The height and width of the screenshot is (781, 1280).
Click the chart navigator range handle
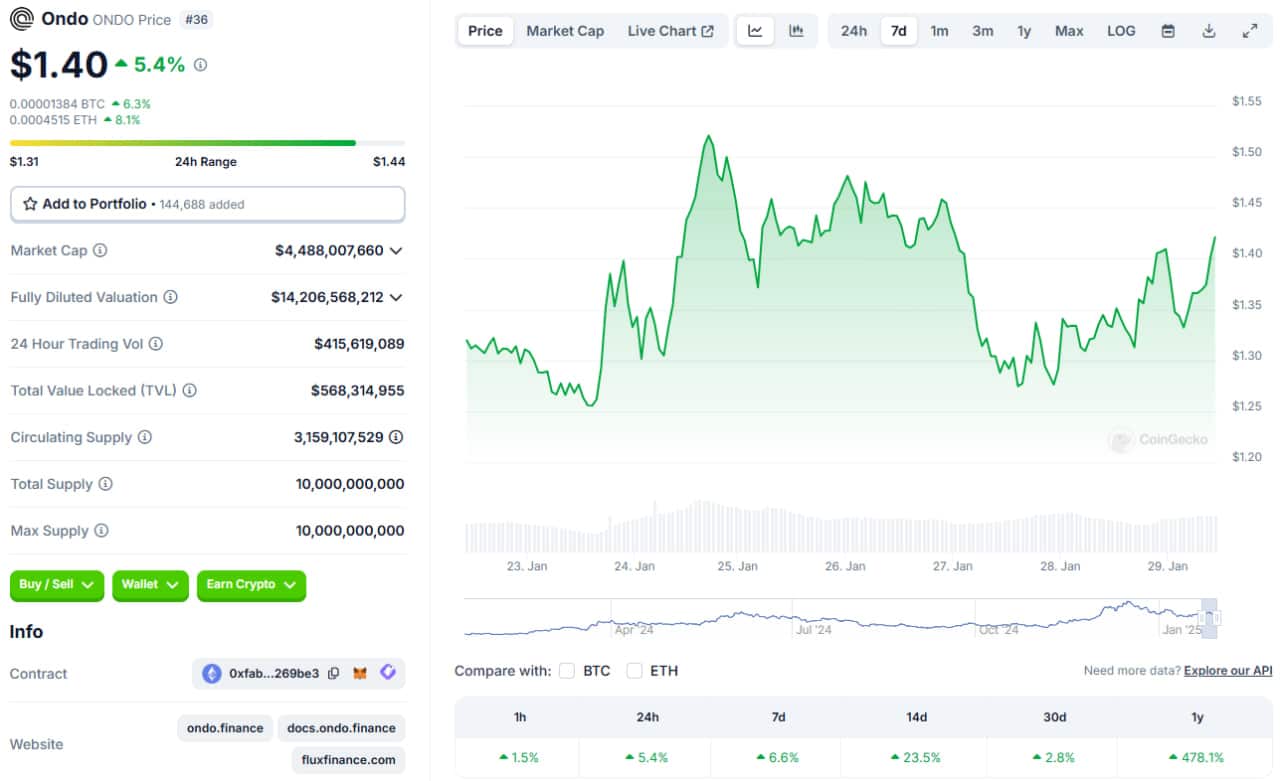(1210, 618)
